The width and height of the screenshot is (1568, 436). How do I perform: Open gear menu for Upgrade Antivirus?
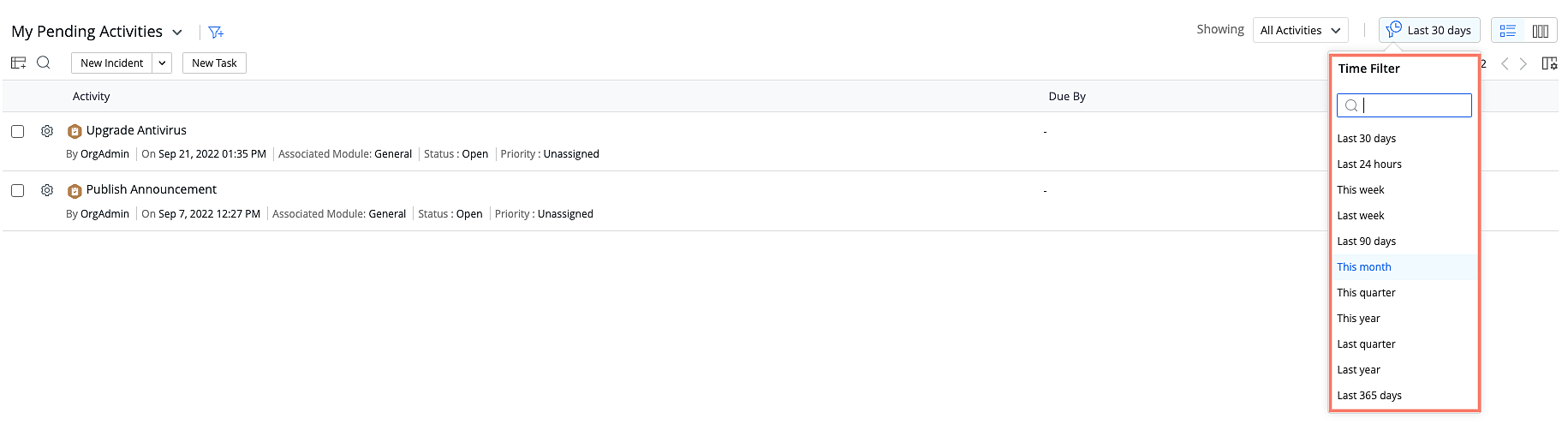click(47, 131)
